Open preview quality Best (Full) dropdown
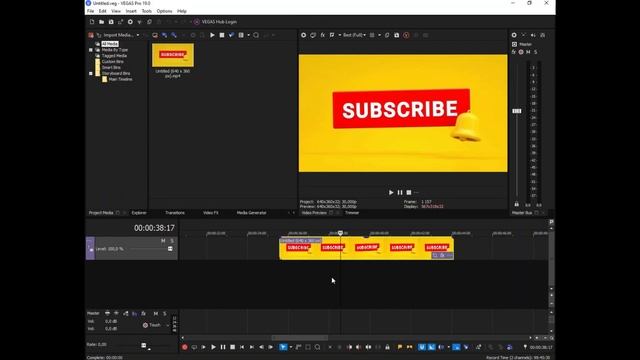Image resolution: width=640 pixels, height=360 pixels. 354,35
